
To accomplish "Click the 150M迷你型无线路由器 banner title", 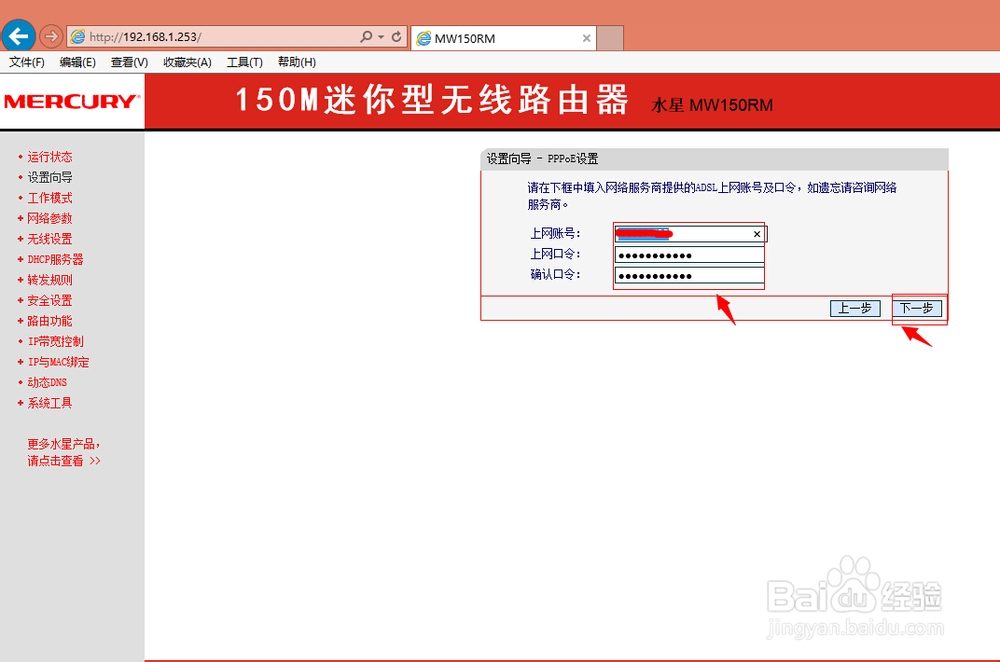I will point(432,100).
